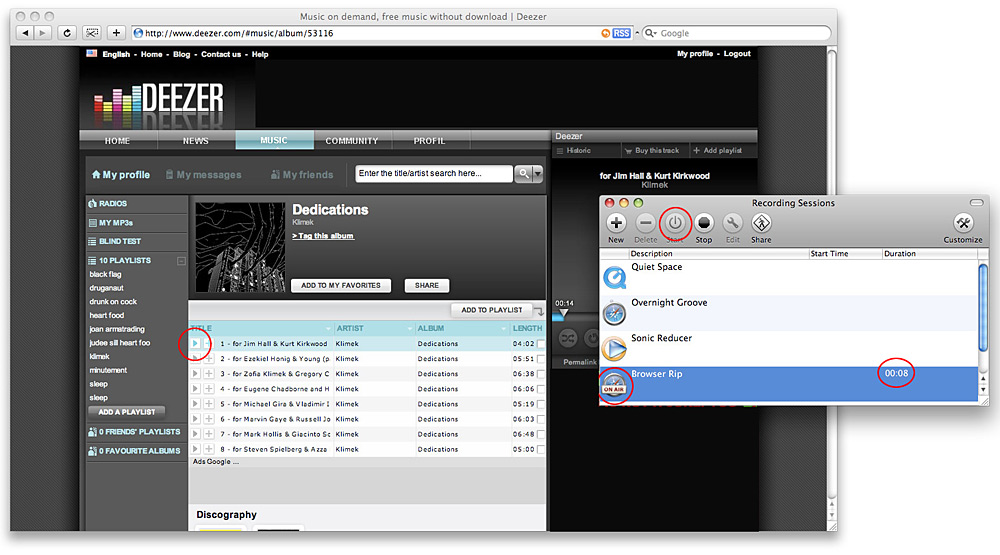Select the MUSIC tab
Image resolution: width=1000 pixels, height=555 pixels.
point(274,140)
